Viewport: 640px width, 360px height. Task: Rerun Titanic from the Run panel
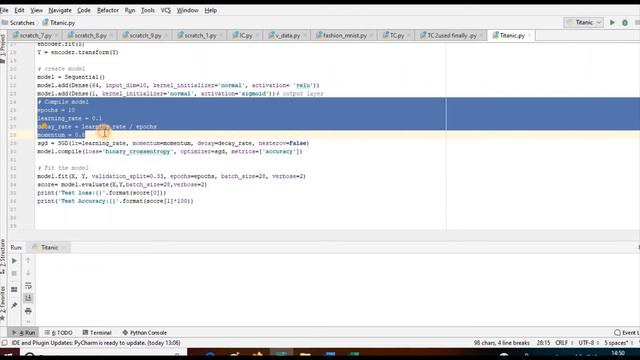pos(14,260)
